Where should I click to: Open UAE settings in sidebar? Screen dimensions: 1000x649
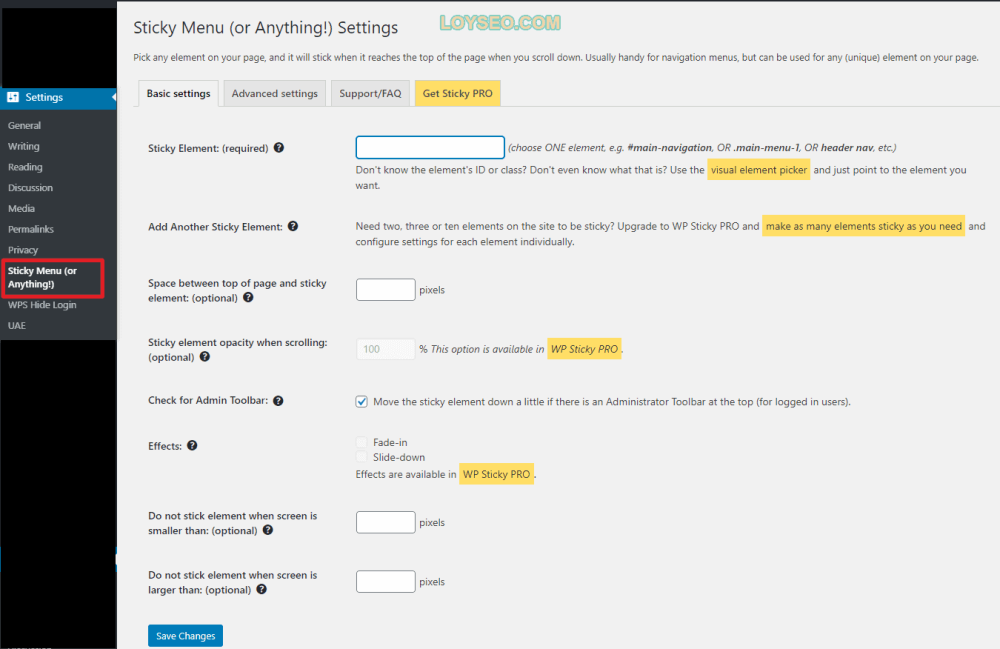pyautogui.click(x=17, y=325)
